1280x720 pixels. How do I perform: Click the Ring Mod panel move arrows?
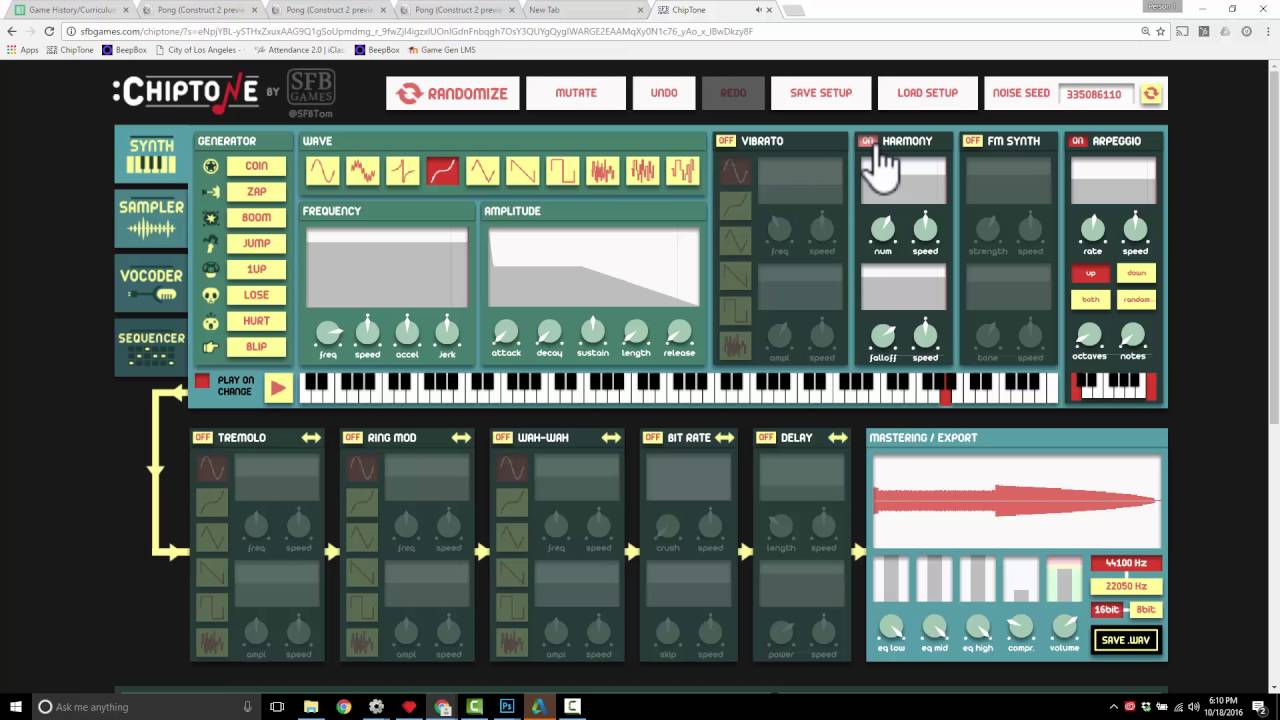tap(461, 438)
